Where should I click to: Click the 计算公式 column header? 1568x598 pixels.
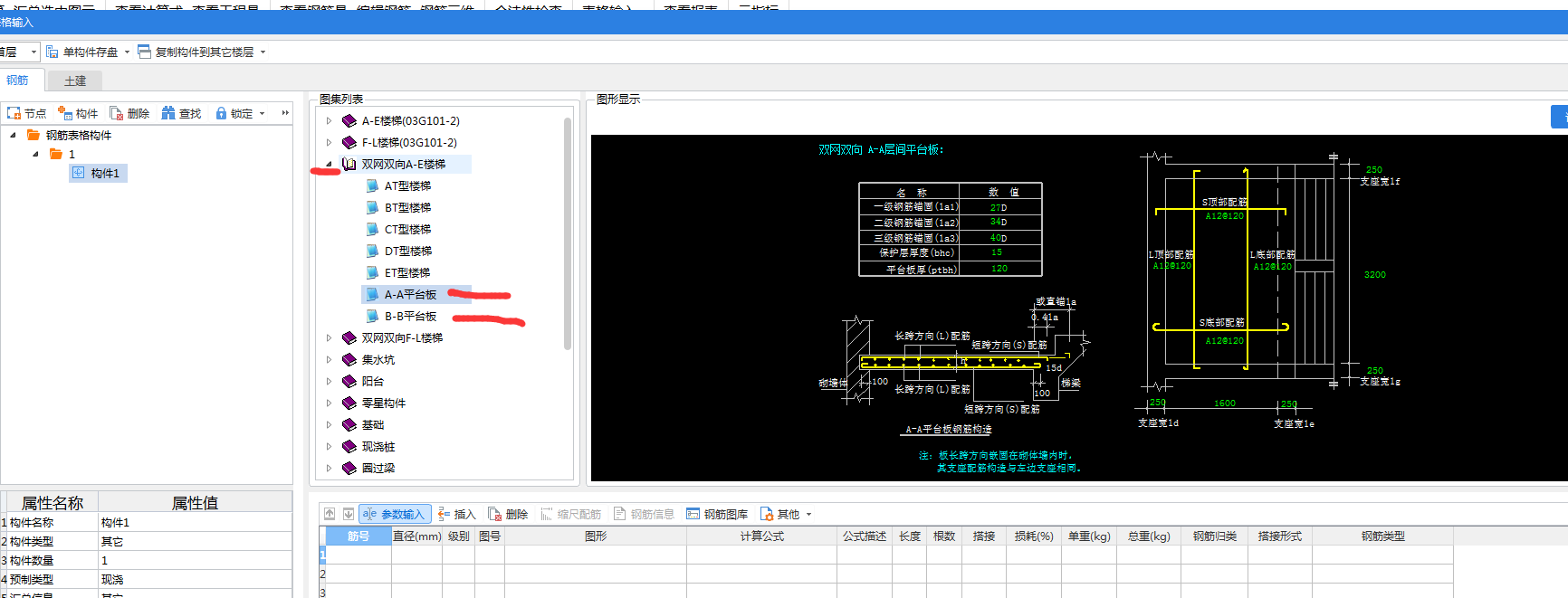click(762, 536)
